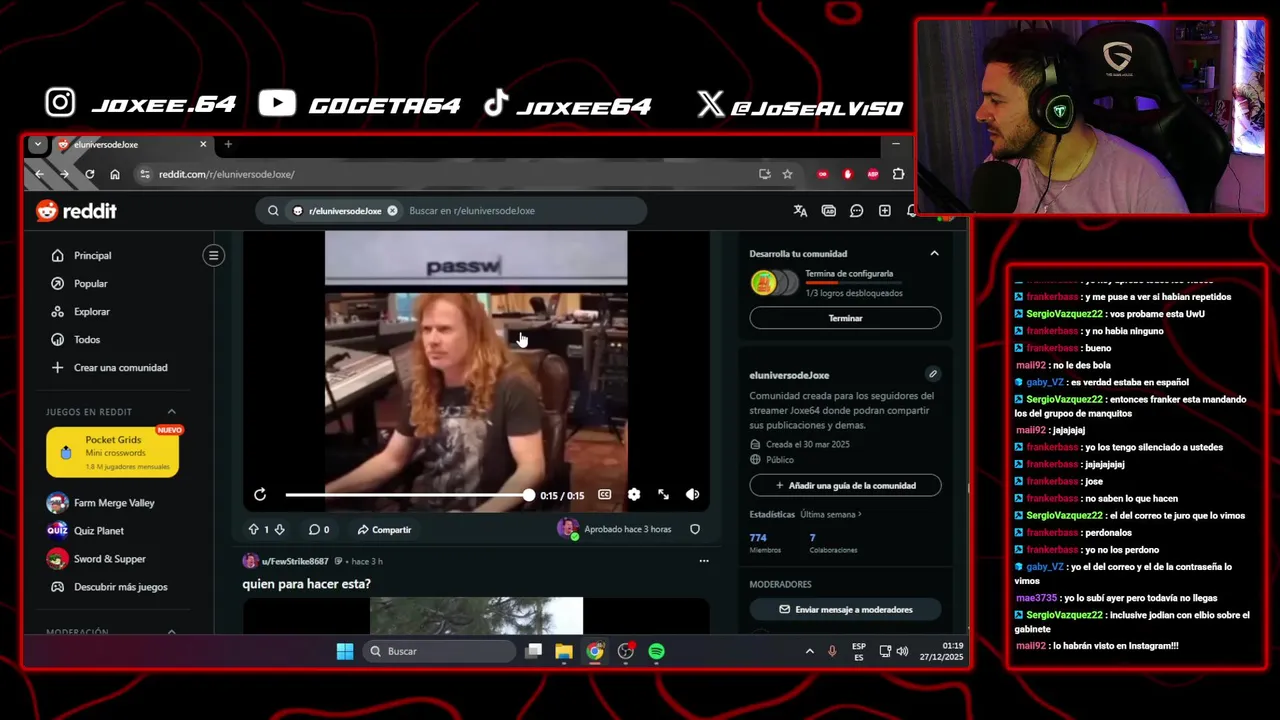Screen dimensions: 1280x720
Task: Enter fullscreen on the video
Action: point(663,495)
